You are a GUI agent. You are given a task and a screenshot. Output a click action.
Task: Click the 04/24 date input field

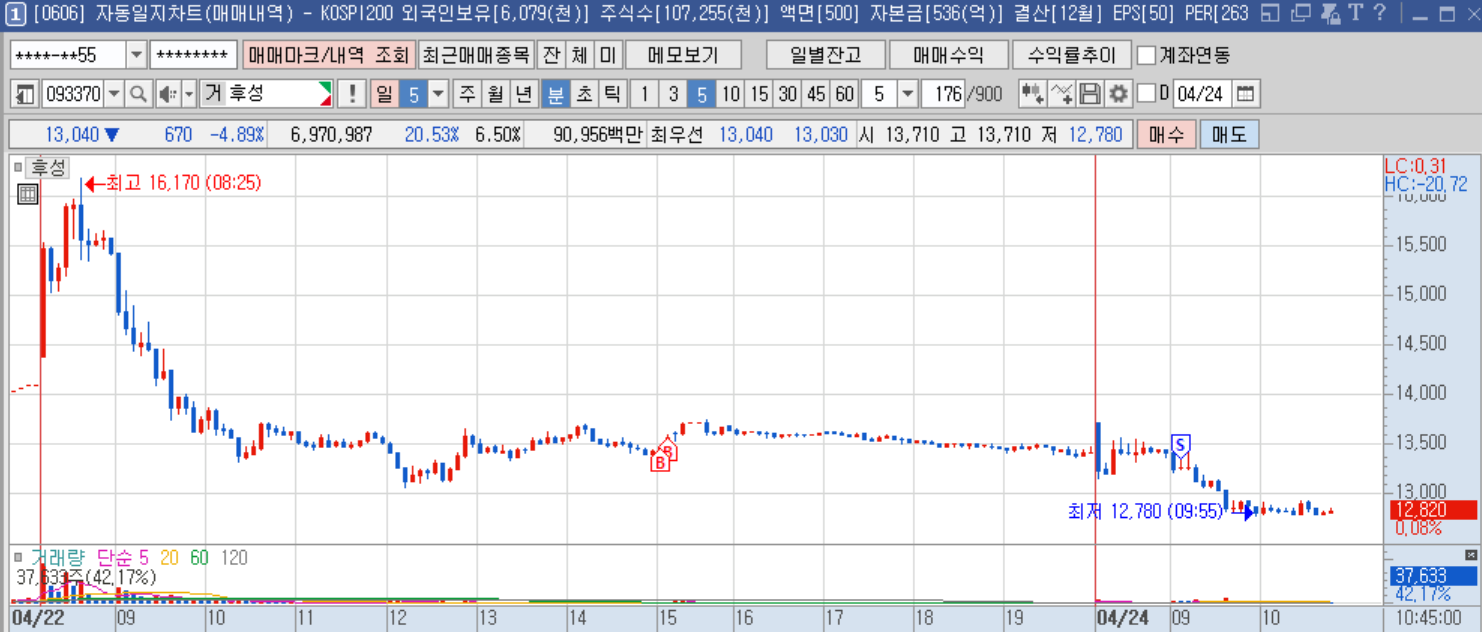pyautogui.click(x=1201, y=94)
